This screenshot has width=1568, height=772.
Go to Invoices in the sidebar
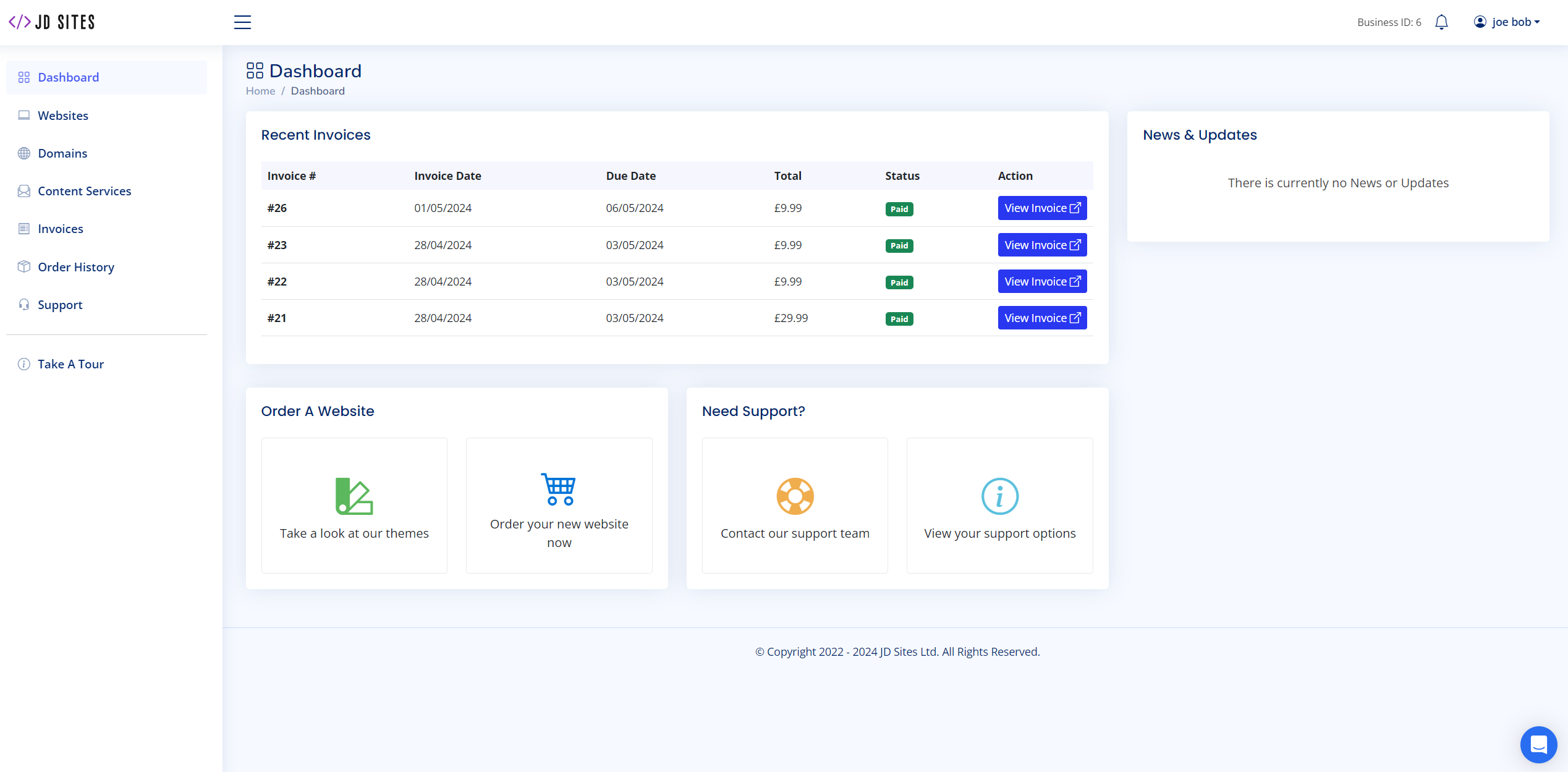pyautogui.click(x=106, y=229)
